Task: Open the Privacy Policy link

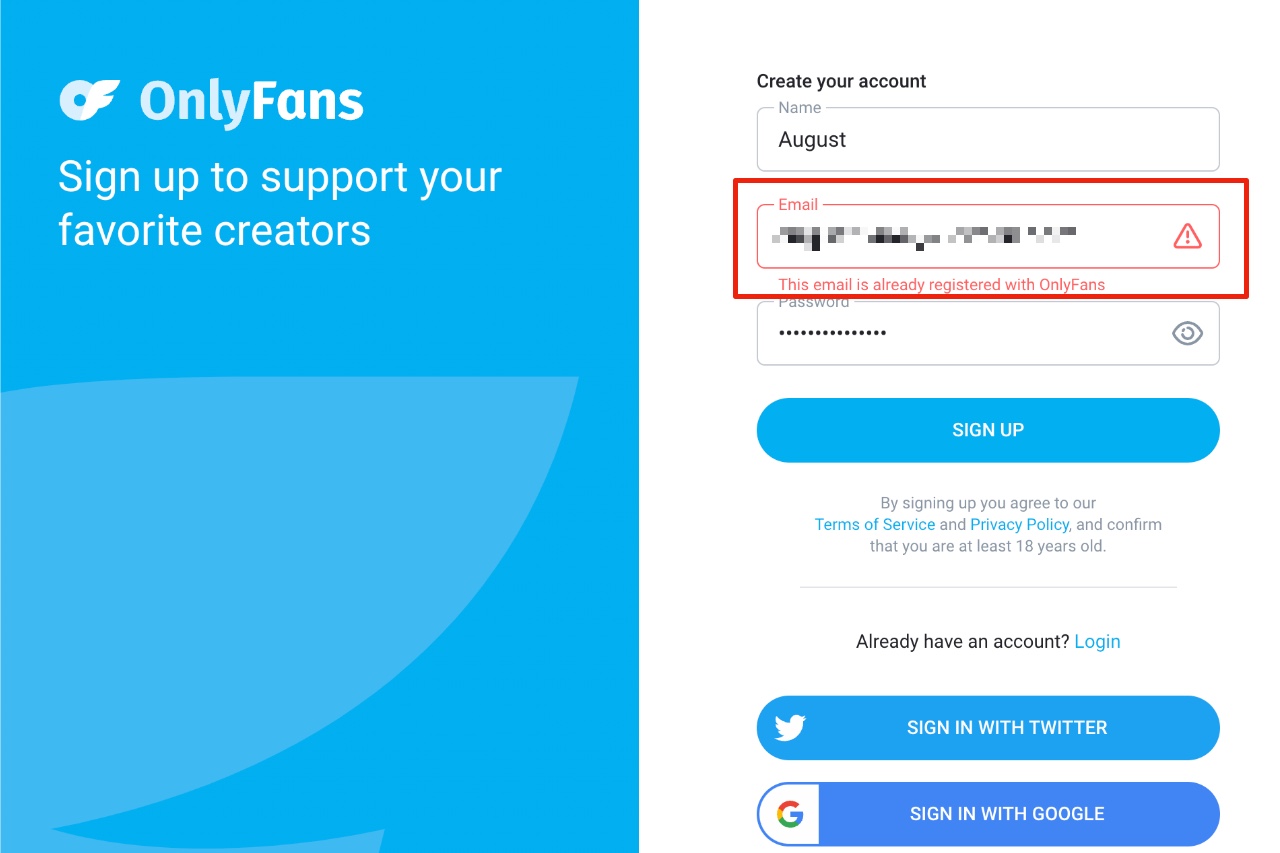Action: click(x=1020, y=524)
